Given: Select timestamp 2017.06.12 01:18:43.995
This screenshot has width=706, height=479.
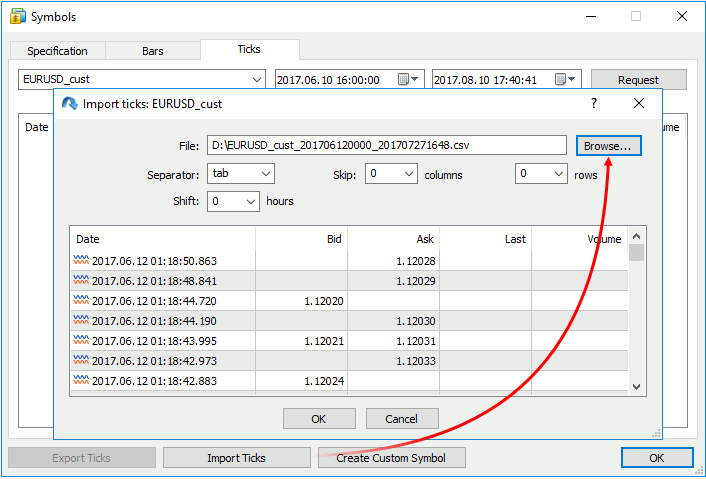Looking at the screenshot, I should (154, 341).
